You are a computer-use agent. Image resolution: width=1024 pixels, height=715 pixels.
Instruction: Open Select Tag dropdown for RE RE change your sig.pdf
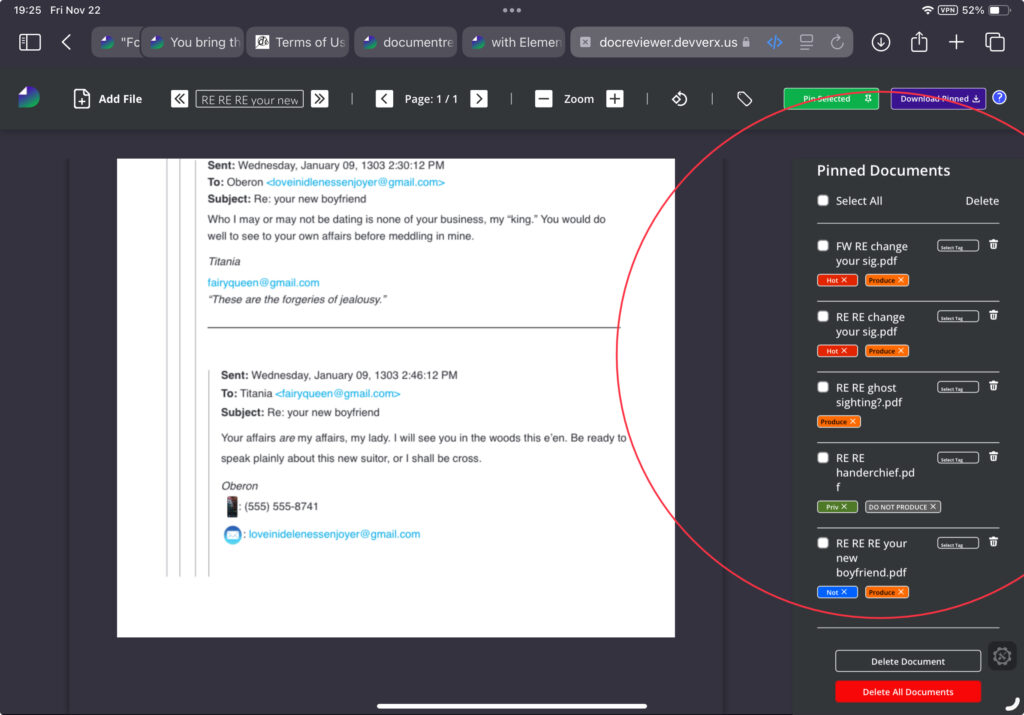pos(957,317)
